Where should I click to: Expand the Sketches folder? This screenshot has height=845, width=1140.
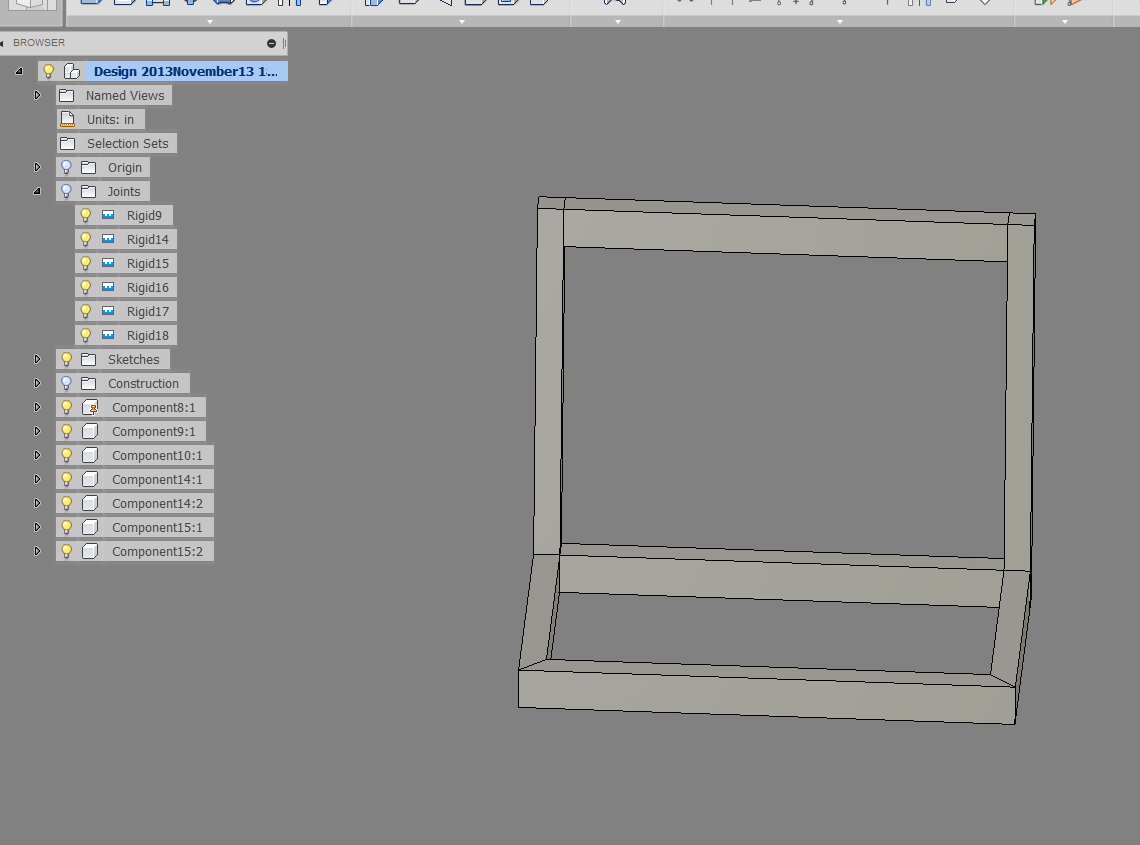point(37,359)
